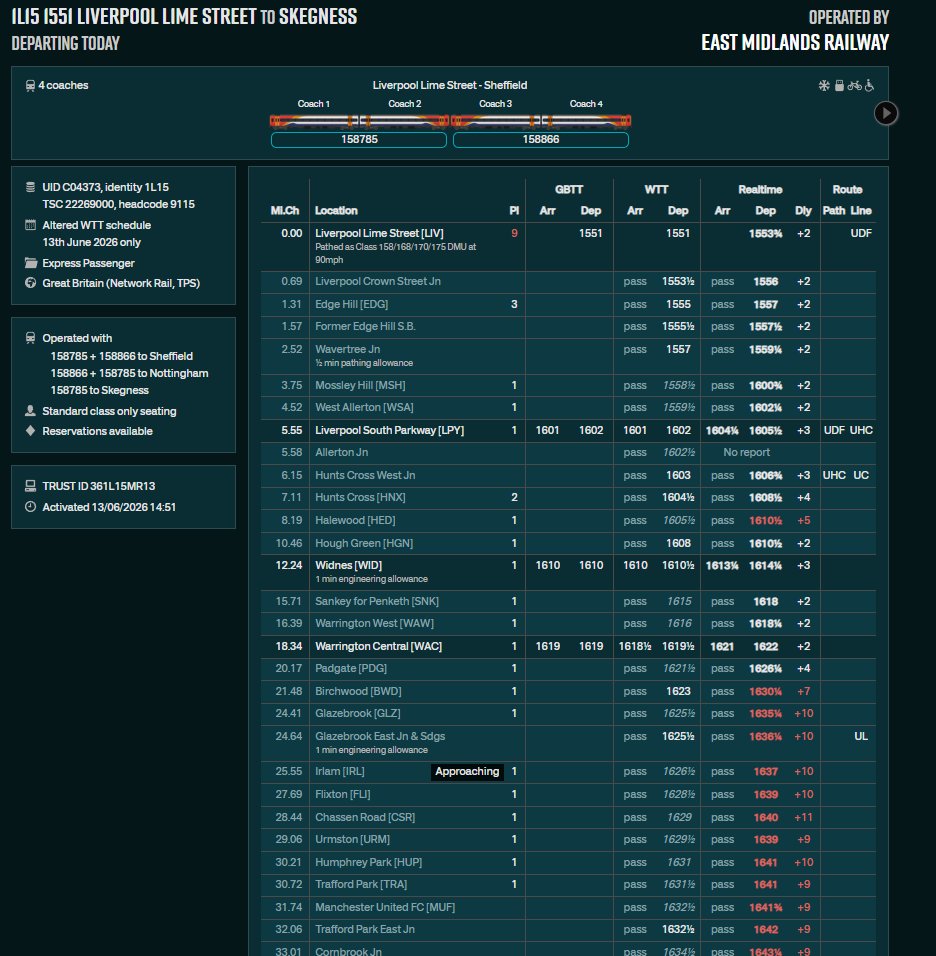Click the person icon beside Standard class seating
Screen dimensions: 936x956
[30, 411]
